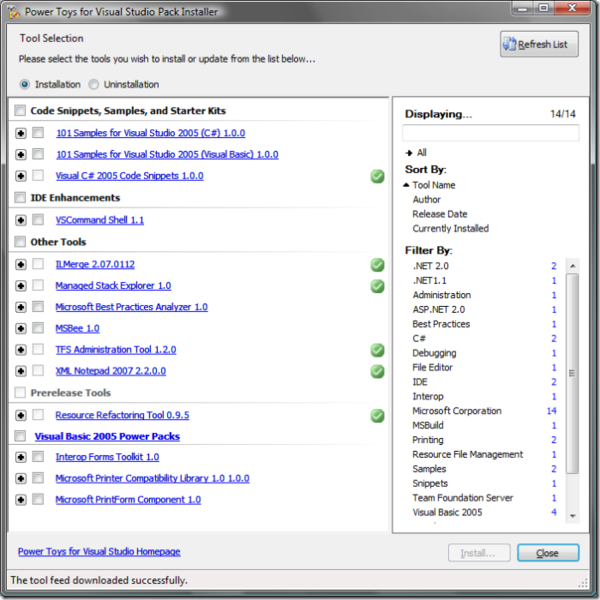The width and height of the screenshot is (600, 600).
Task: Expand 101 Samples for Visual Studio C# entry
Action: [21, 133]
